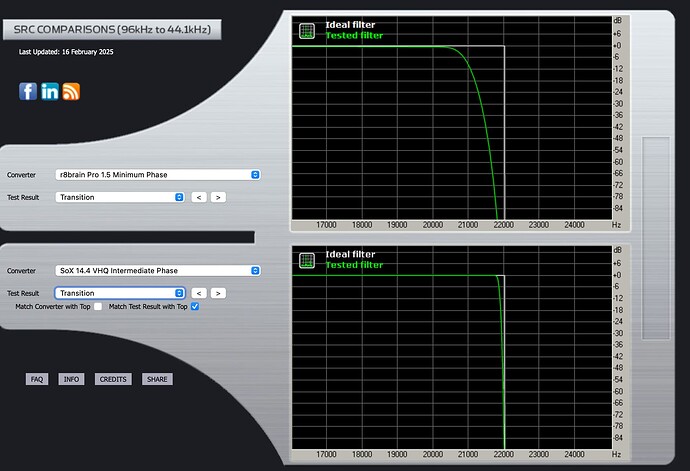
Task: Uncheck Match Test Result with Top
Action: [x=195, y=306]
